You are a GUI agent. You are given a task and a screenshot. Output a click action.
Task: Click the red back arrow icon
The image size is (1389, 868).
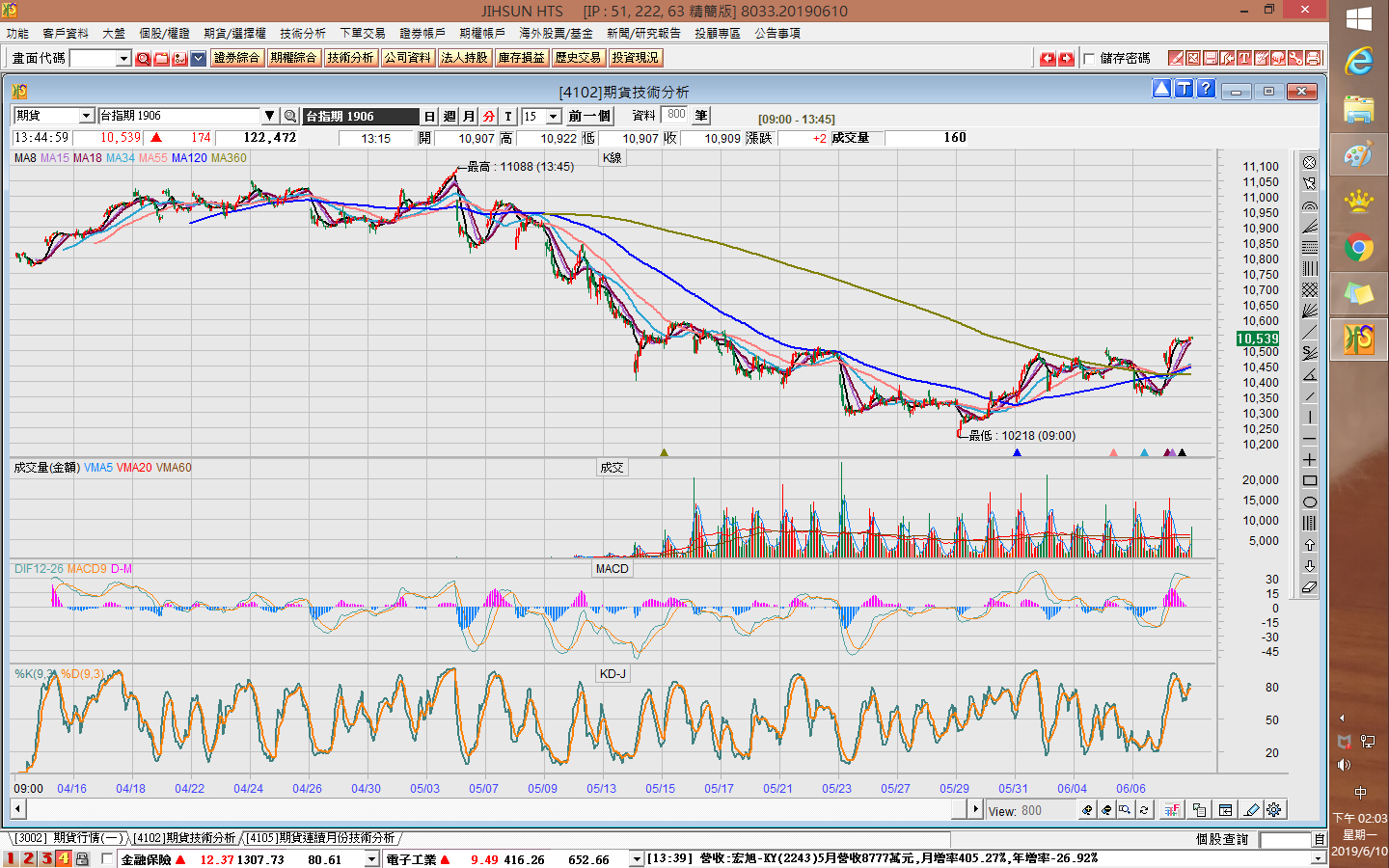(1049, 59)
